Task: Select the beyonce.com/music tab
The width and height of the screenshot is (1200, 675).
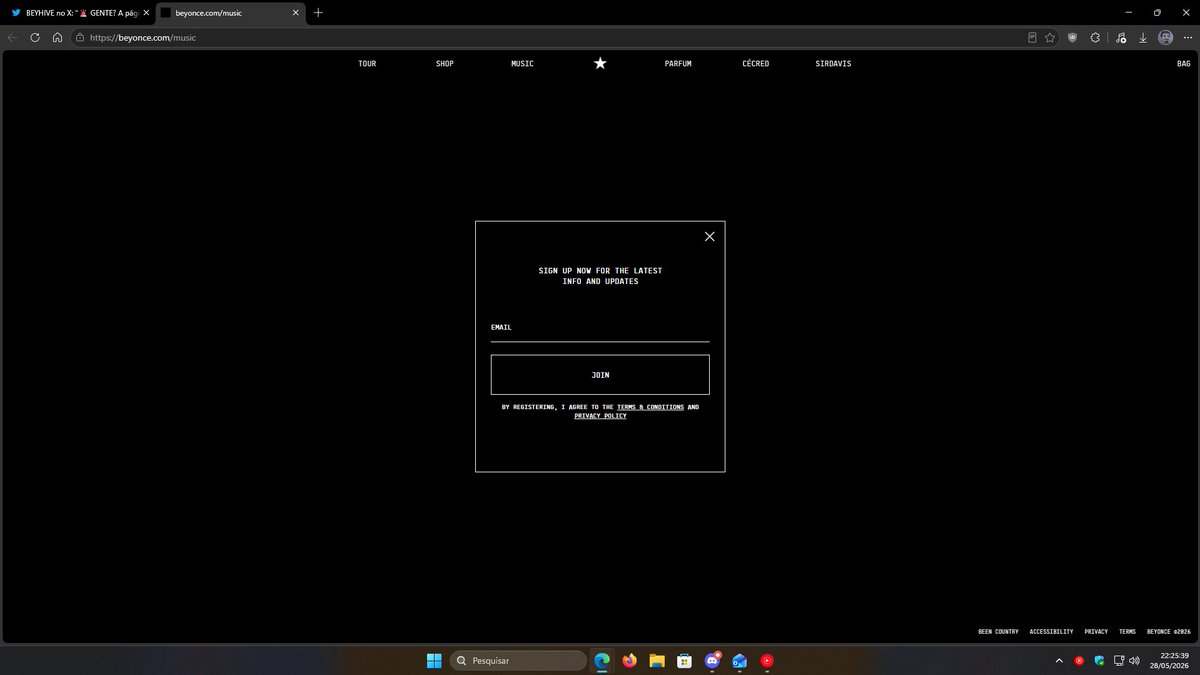Action: (x=230, y=12)
